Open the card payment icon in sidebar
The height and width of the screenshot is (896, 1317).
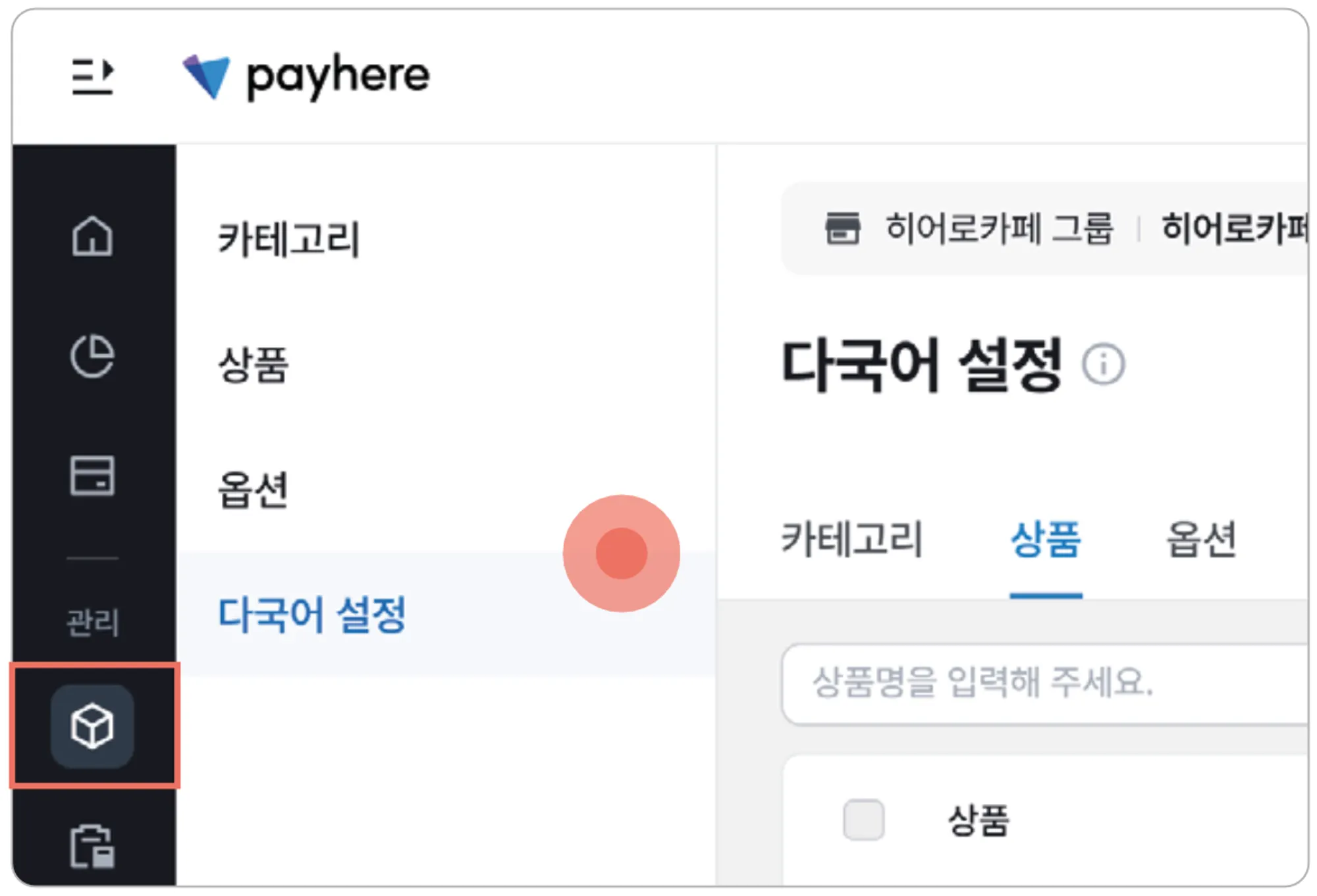[x=92, y=475]
